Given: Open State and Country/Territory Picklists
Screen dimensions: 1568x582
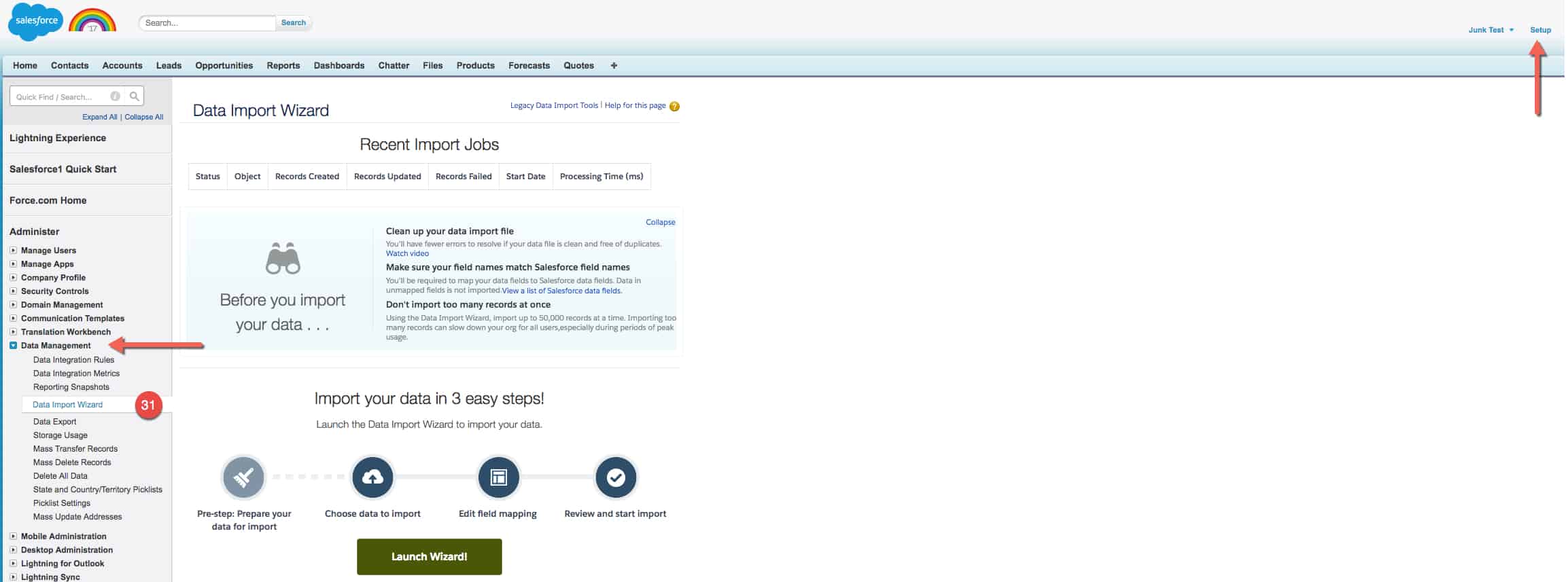Looking at the screenshot, I should coord(98,490).
